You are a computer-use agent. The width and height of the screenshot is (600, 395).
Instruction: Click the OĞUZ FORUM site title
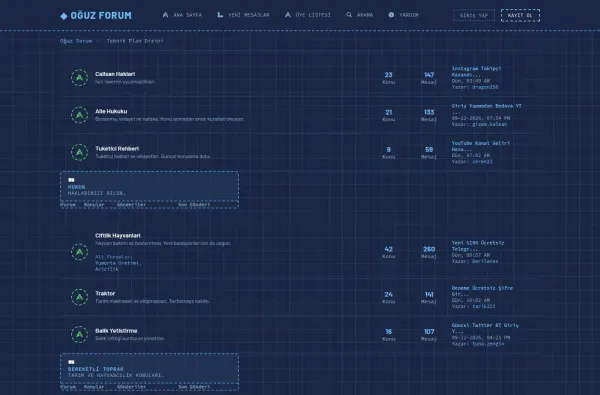coord(101,16)
